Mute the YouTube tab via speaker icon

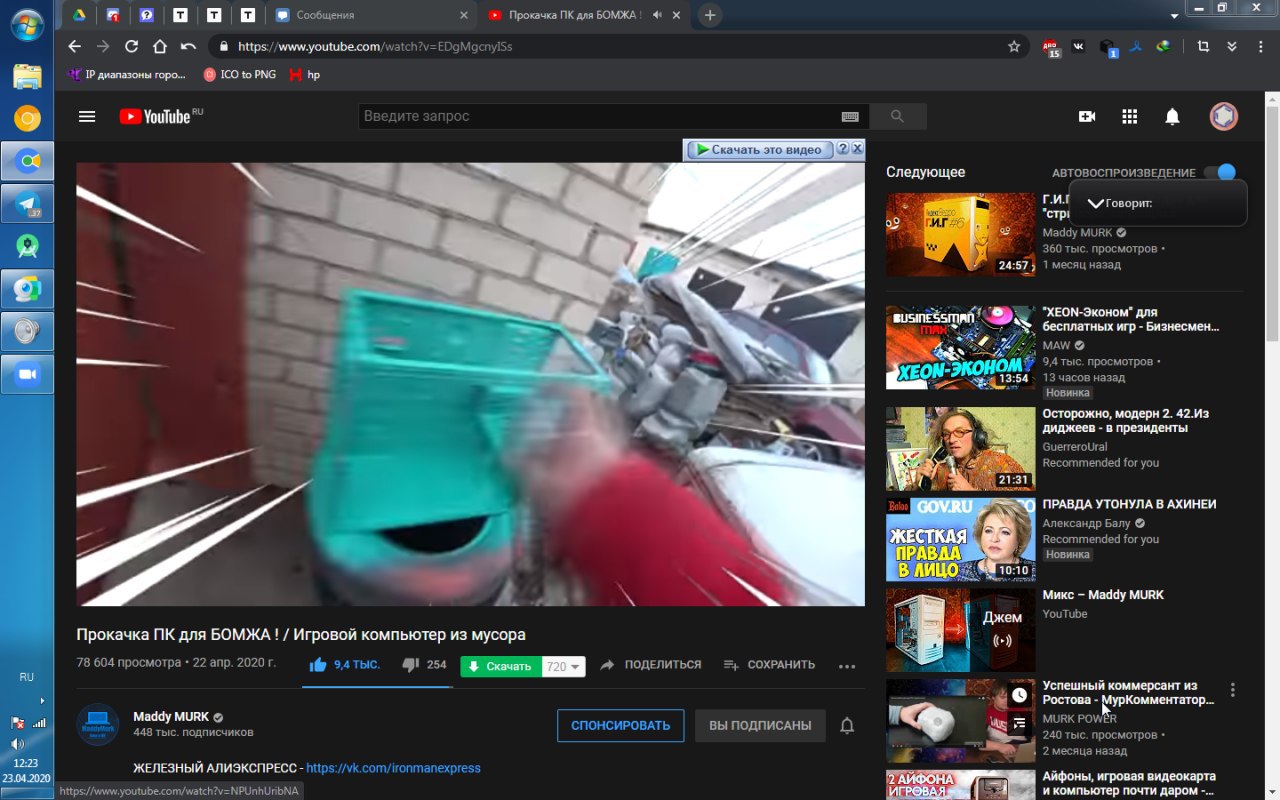[657, 15]
